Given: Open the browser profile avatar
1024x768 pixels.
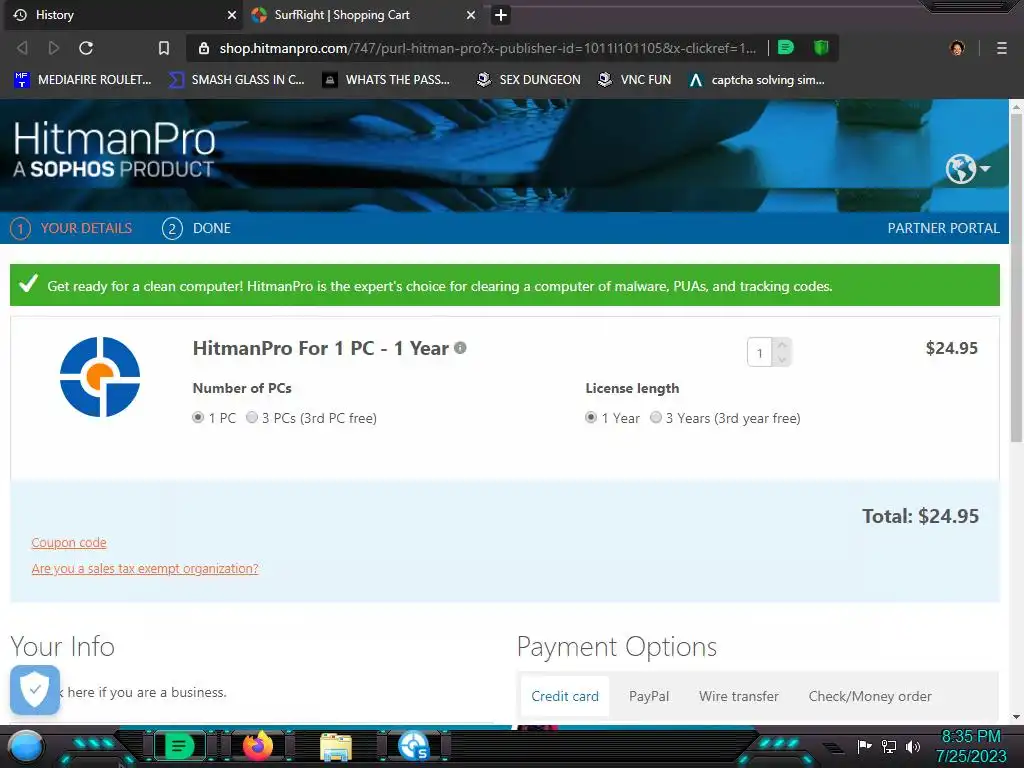Looking at the screenshot, I should [x=957, y=48].
